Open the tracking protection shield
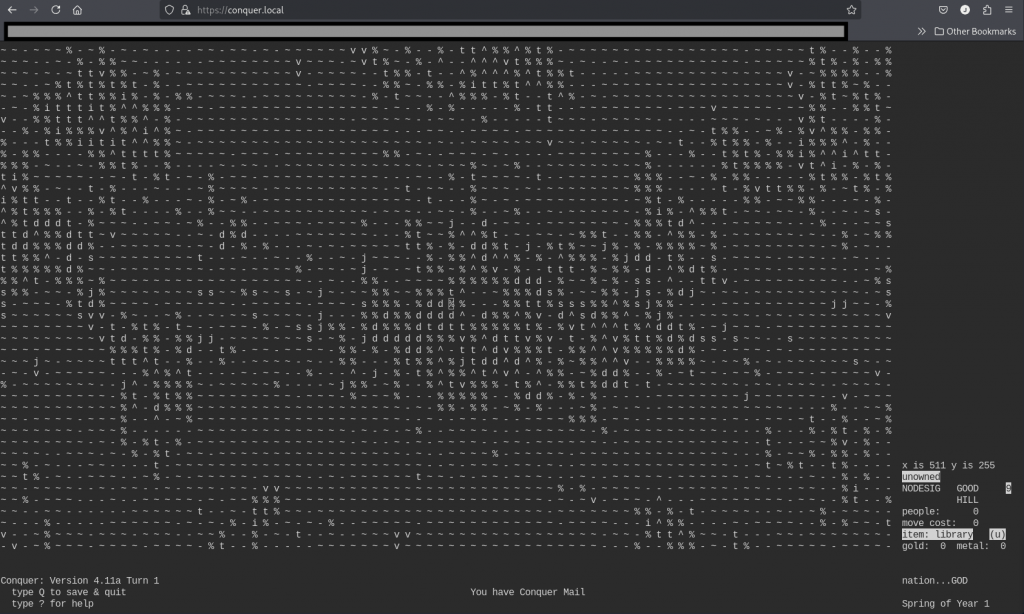The width and height of the screenshot is (1024, 614). click(x=170, y=9)
